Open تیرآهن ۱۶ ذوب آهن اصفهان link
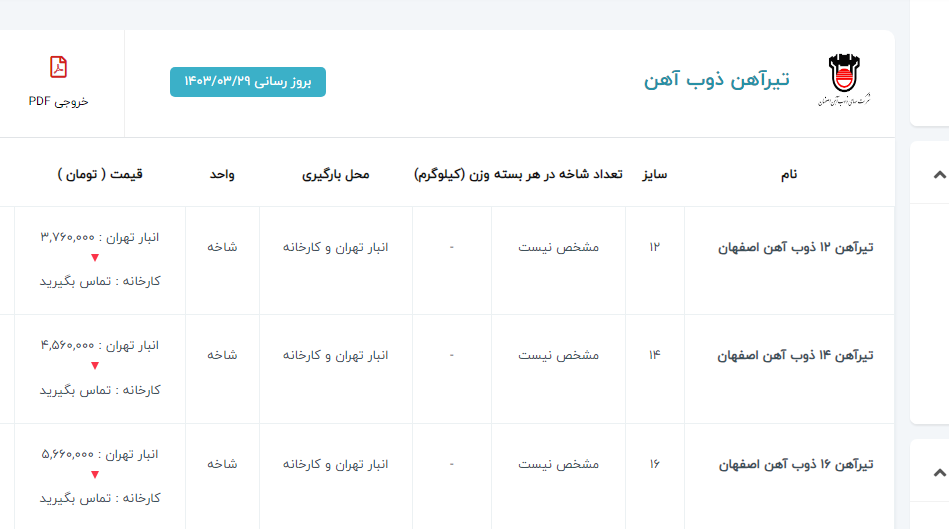Image resolution: width=949 pixels, height=529 pixels. [x=796, y=464]
